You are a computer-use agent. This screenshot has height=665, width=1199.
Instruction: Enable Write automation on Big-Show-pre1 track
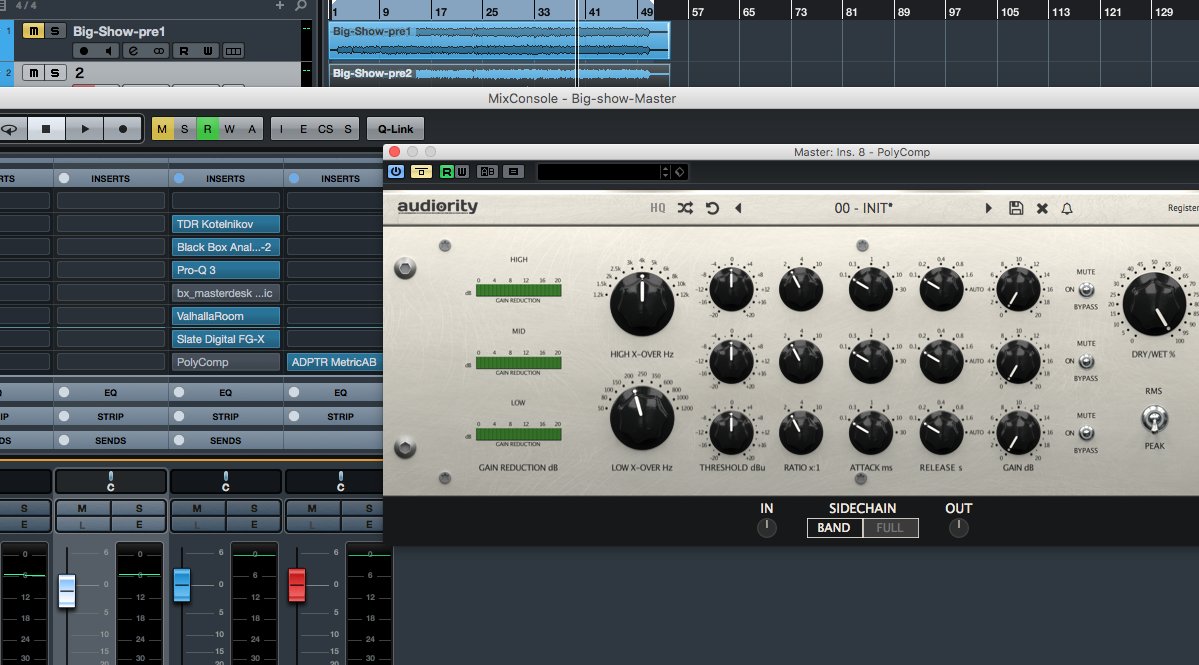(207, 51)
